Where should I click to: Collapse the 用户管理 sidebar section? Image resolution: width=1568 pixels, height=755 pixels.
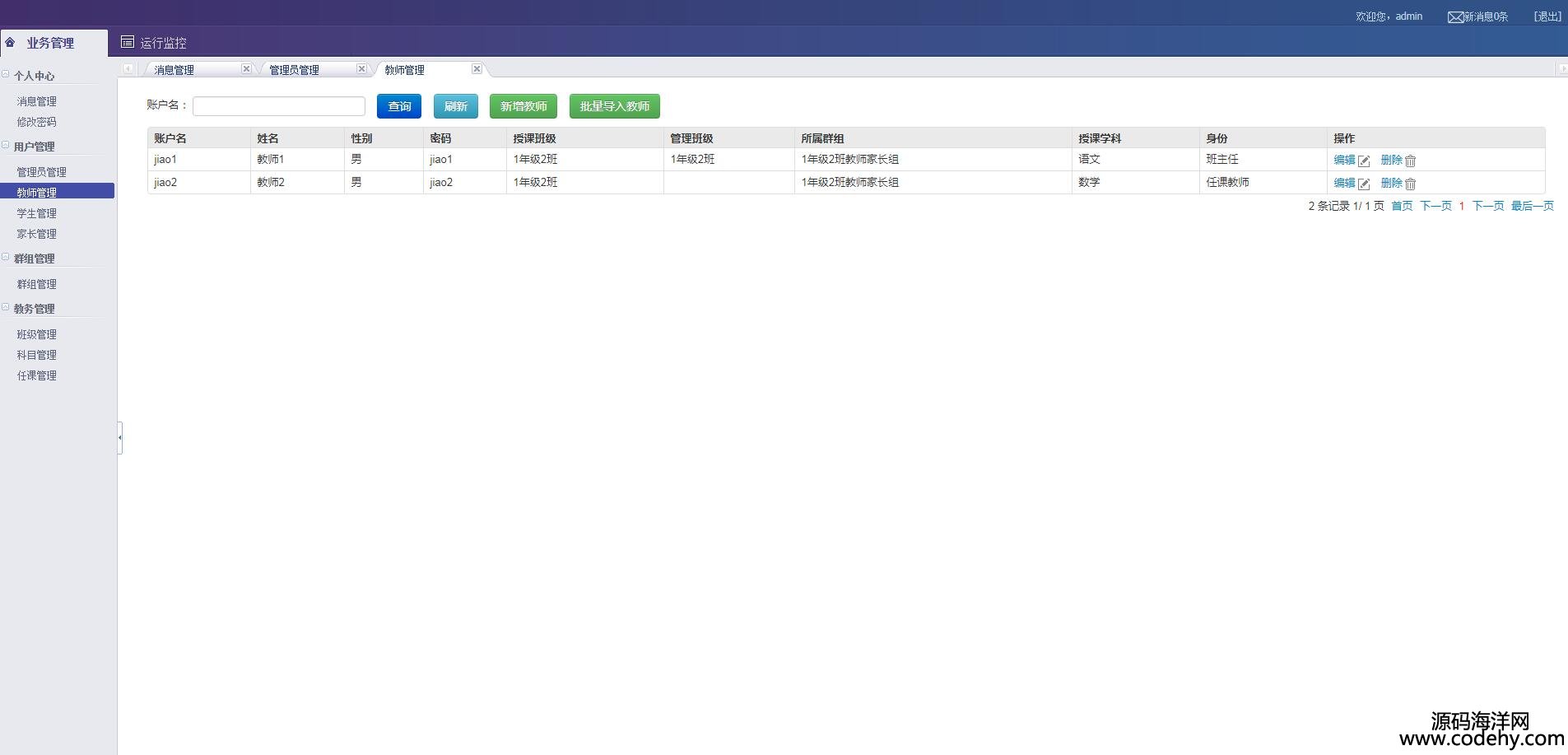point(6,146)
